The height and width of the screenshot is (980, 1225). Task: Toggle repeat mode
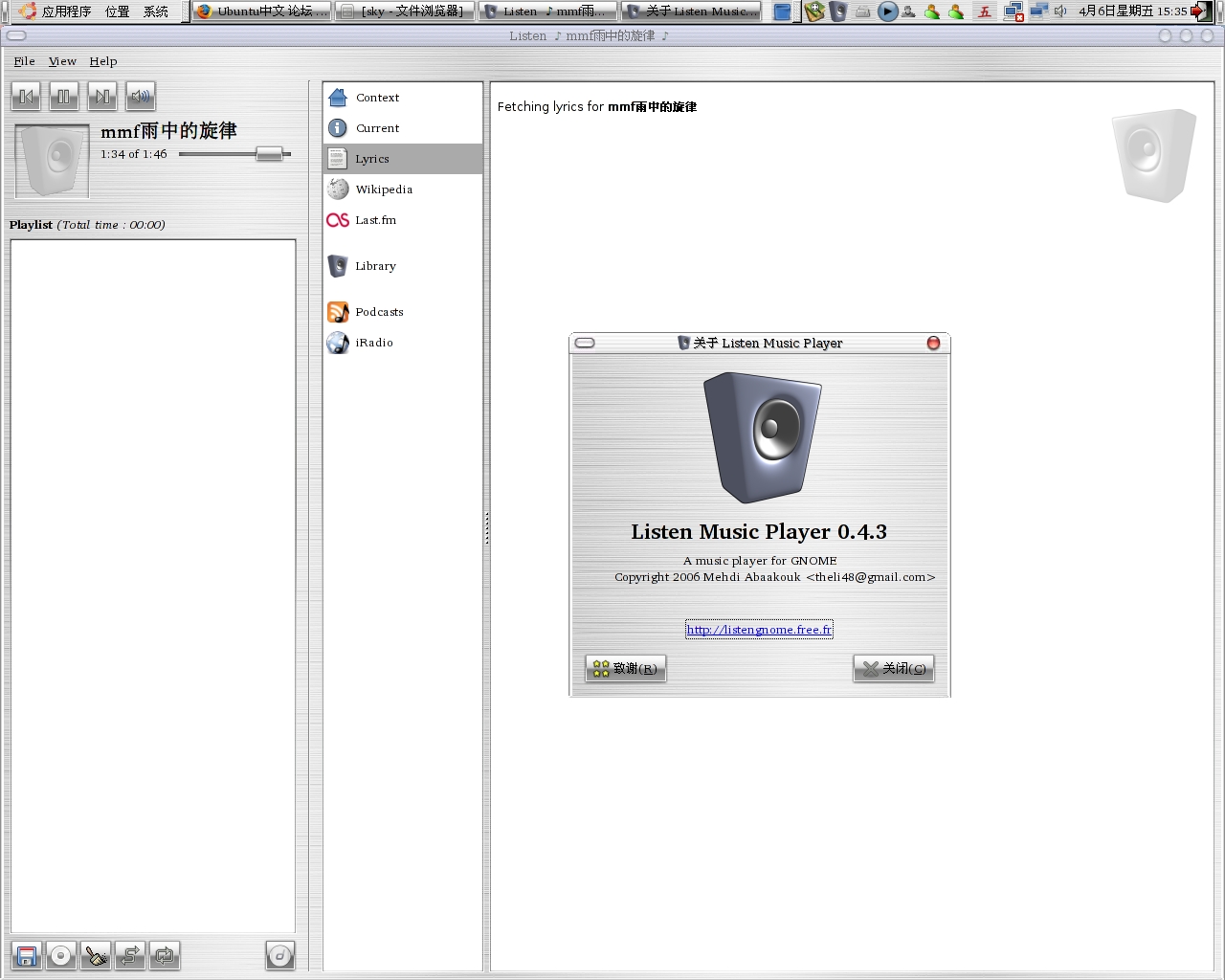[x=165, y=955]
